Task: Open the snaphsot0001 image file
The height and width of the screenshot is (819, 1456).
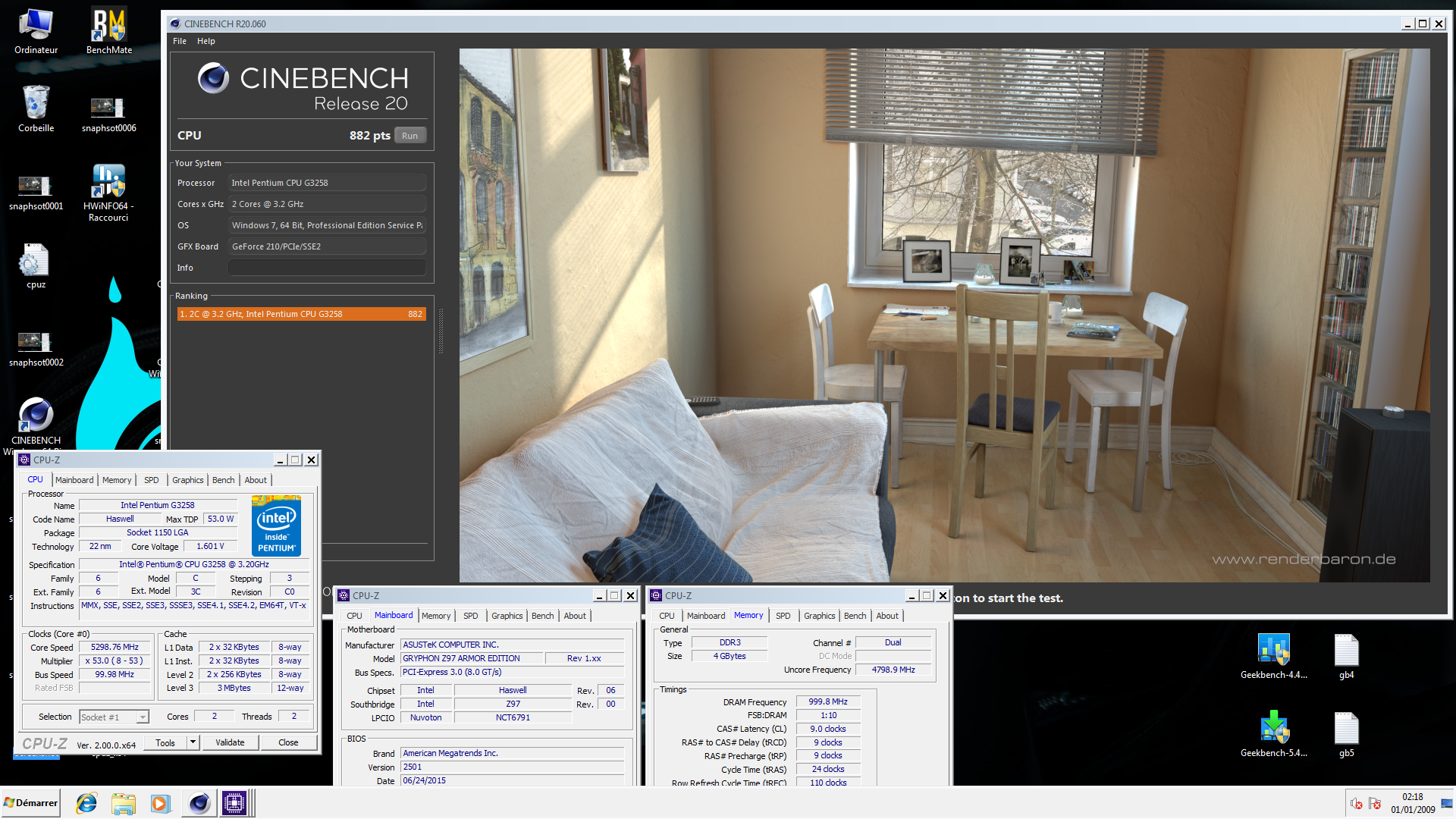Action: [36, 193]
